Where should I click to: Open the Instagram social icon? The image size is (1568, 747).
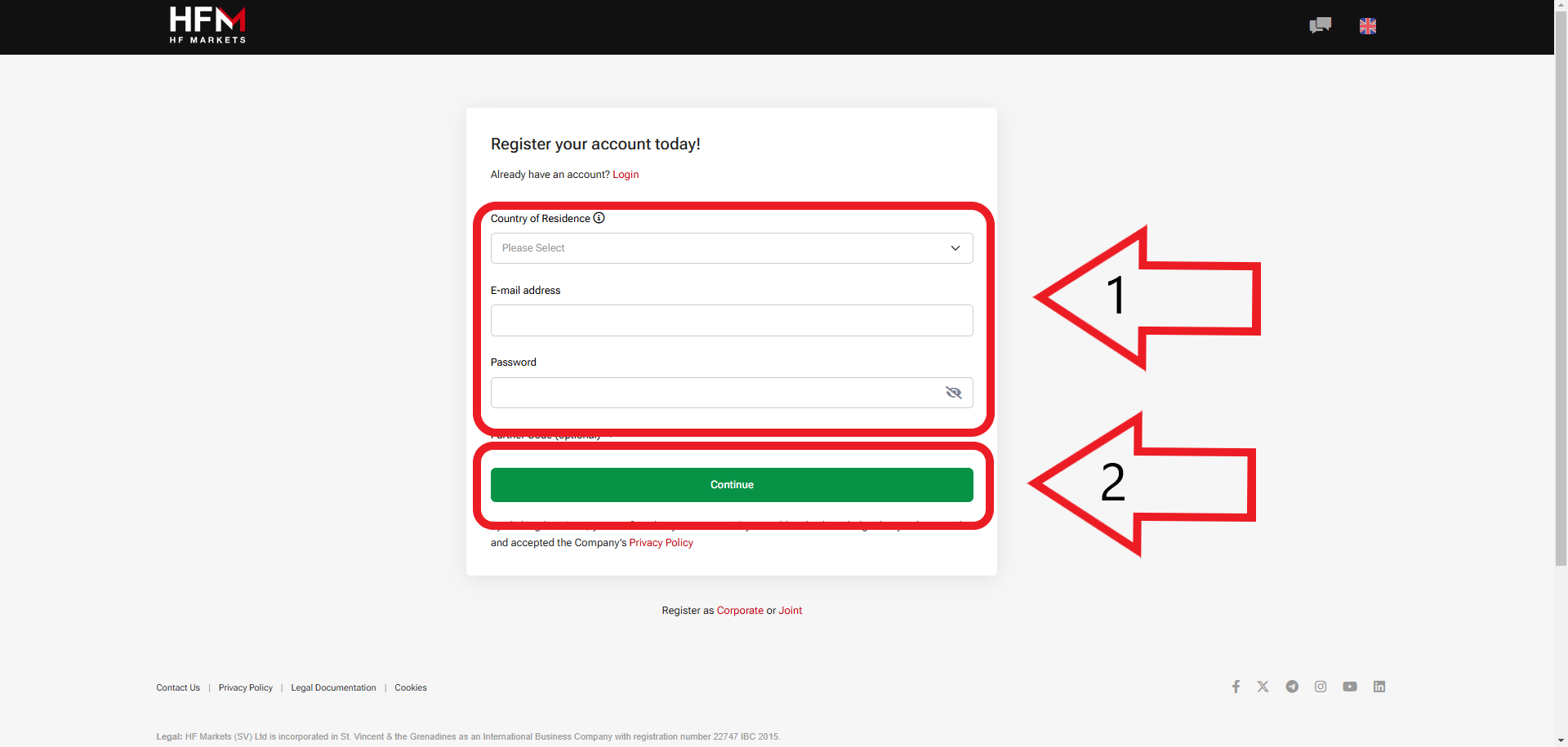[1321, 687]
